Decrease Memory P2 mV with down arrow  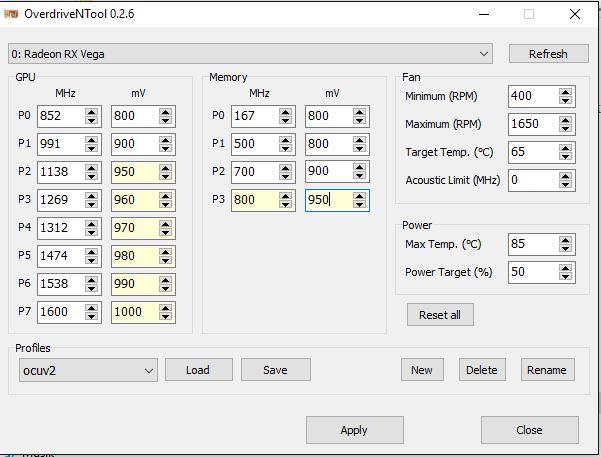360,176
